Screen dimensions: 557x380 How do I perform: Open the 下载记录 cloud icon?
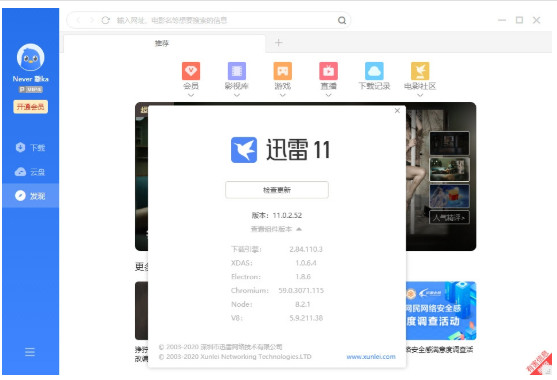tap(374, 71)
